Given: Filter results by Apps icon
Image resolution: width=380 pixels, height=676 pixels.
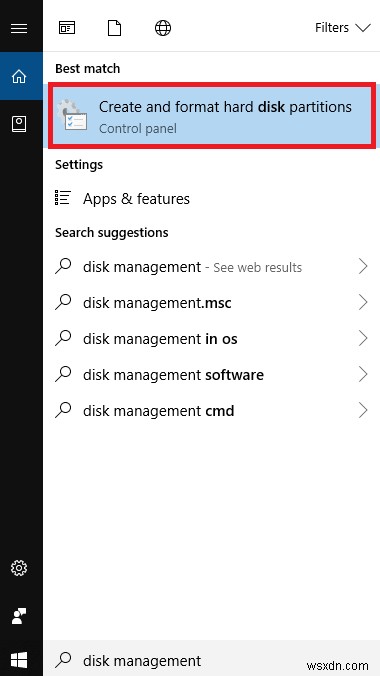Looking at the screenshot, I should pyautogui.click(x=67, y=28).
